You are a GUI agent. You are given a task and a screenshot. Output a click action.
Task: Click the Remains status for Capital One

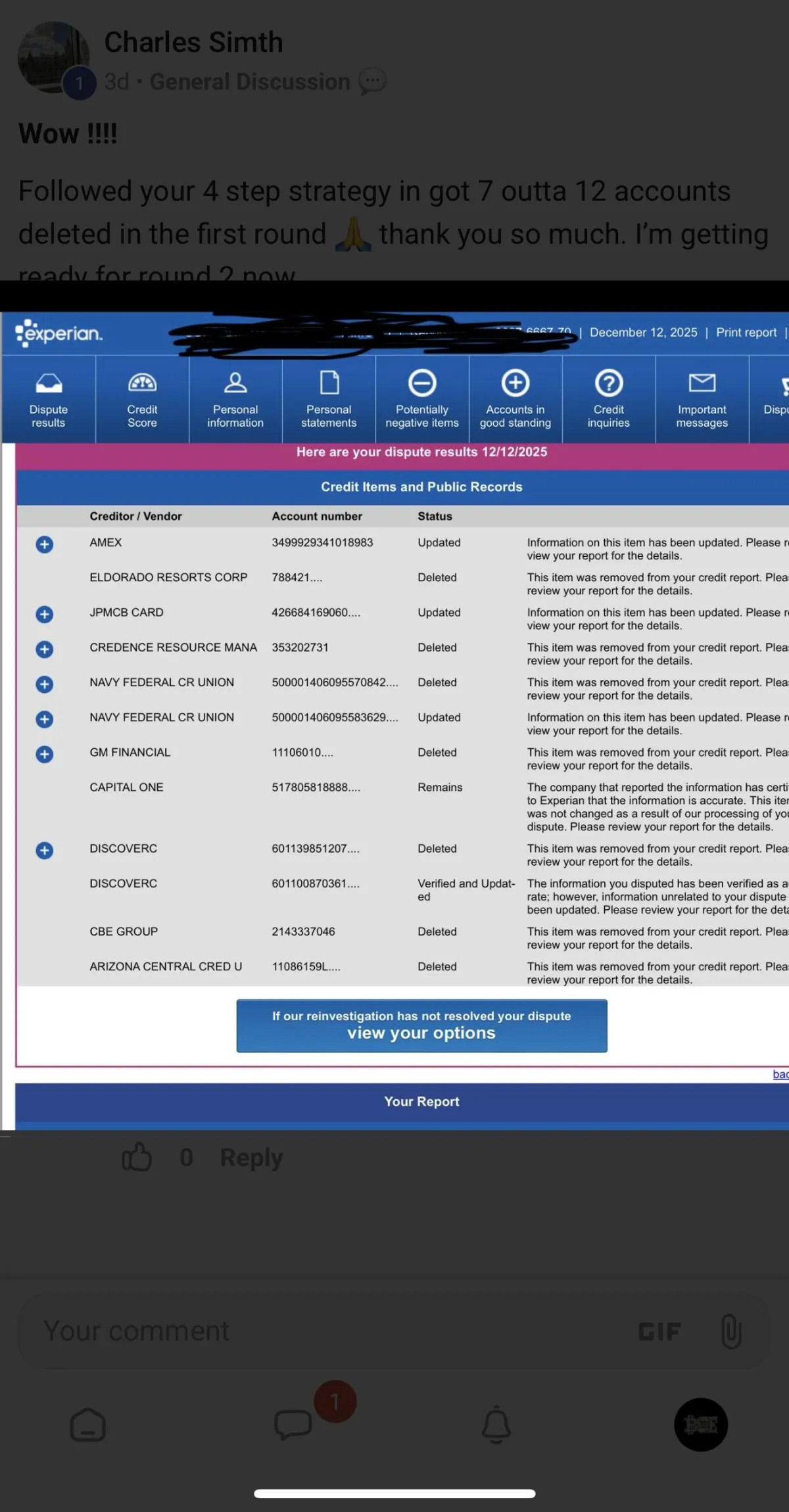(x=440, y=787)
